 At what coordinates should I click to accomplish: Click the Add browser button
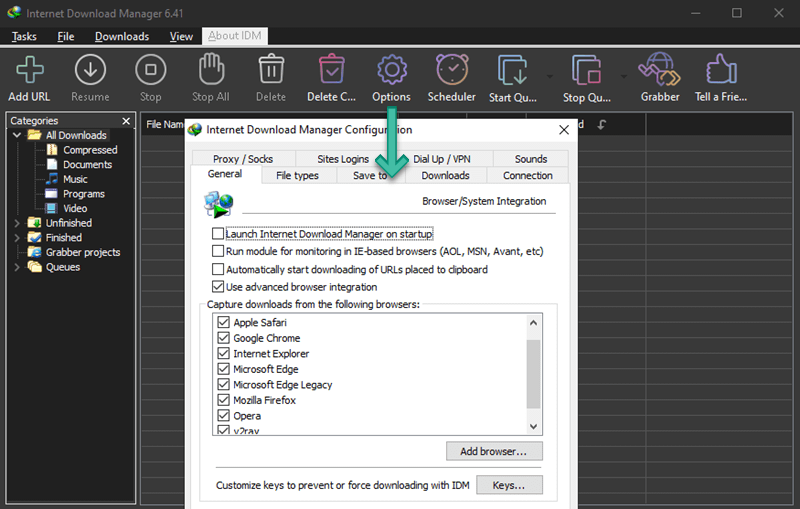pyautogui.click(x=494, y=451)
